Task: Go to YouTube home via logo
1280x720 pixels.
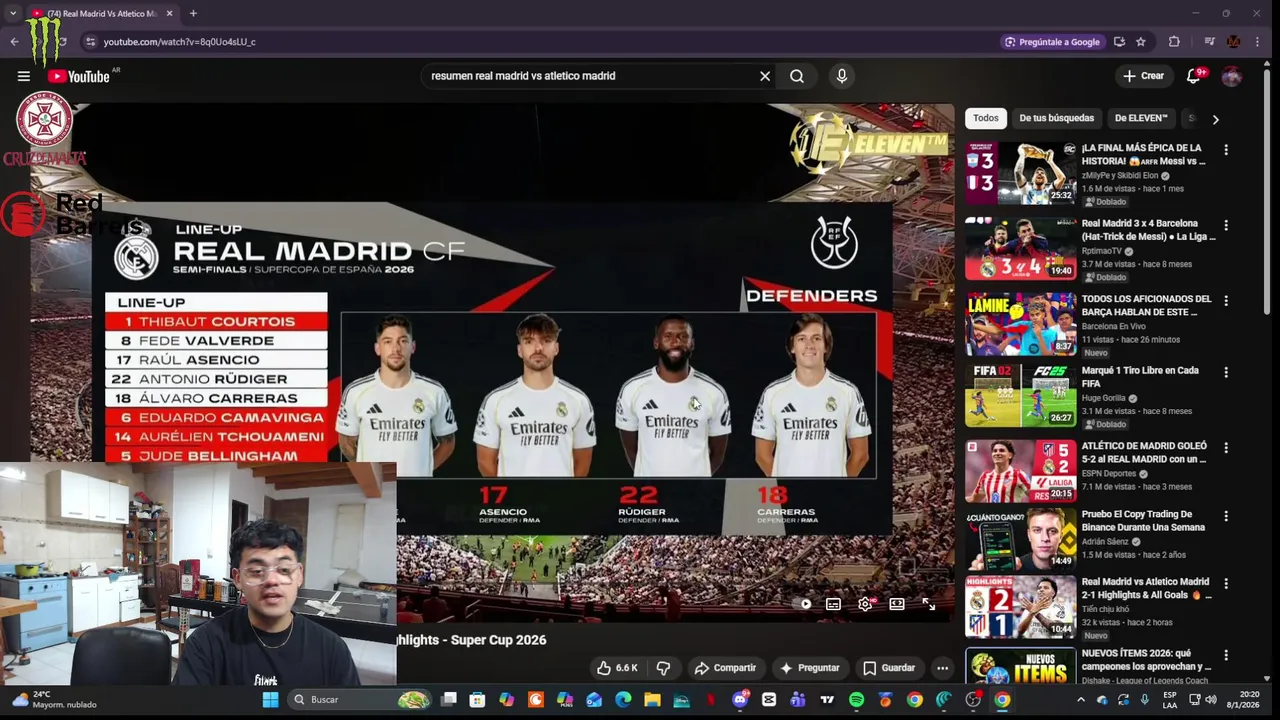Action: point(78,76)
